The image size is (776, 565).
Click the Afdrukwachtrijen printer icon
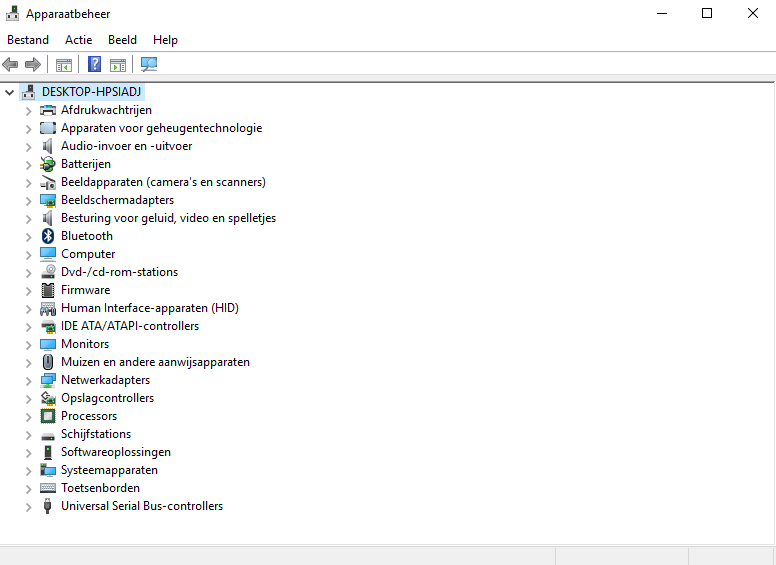48,110
